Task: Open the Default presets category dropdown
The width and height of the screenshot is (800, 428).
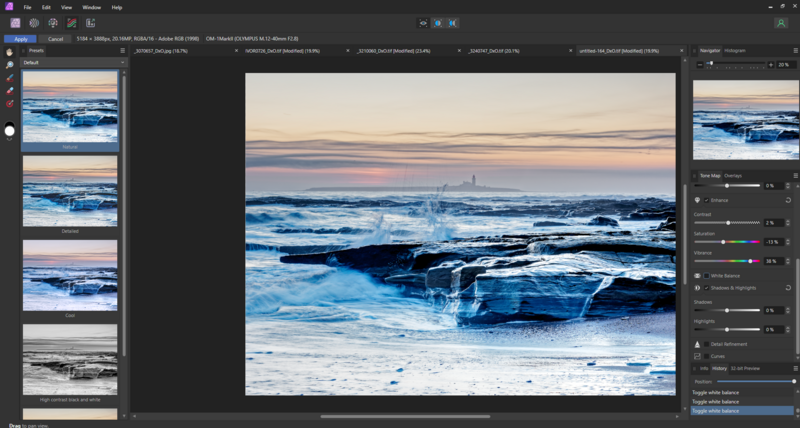Action: click(73, 62)
